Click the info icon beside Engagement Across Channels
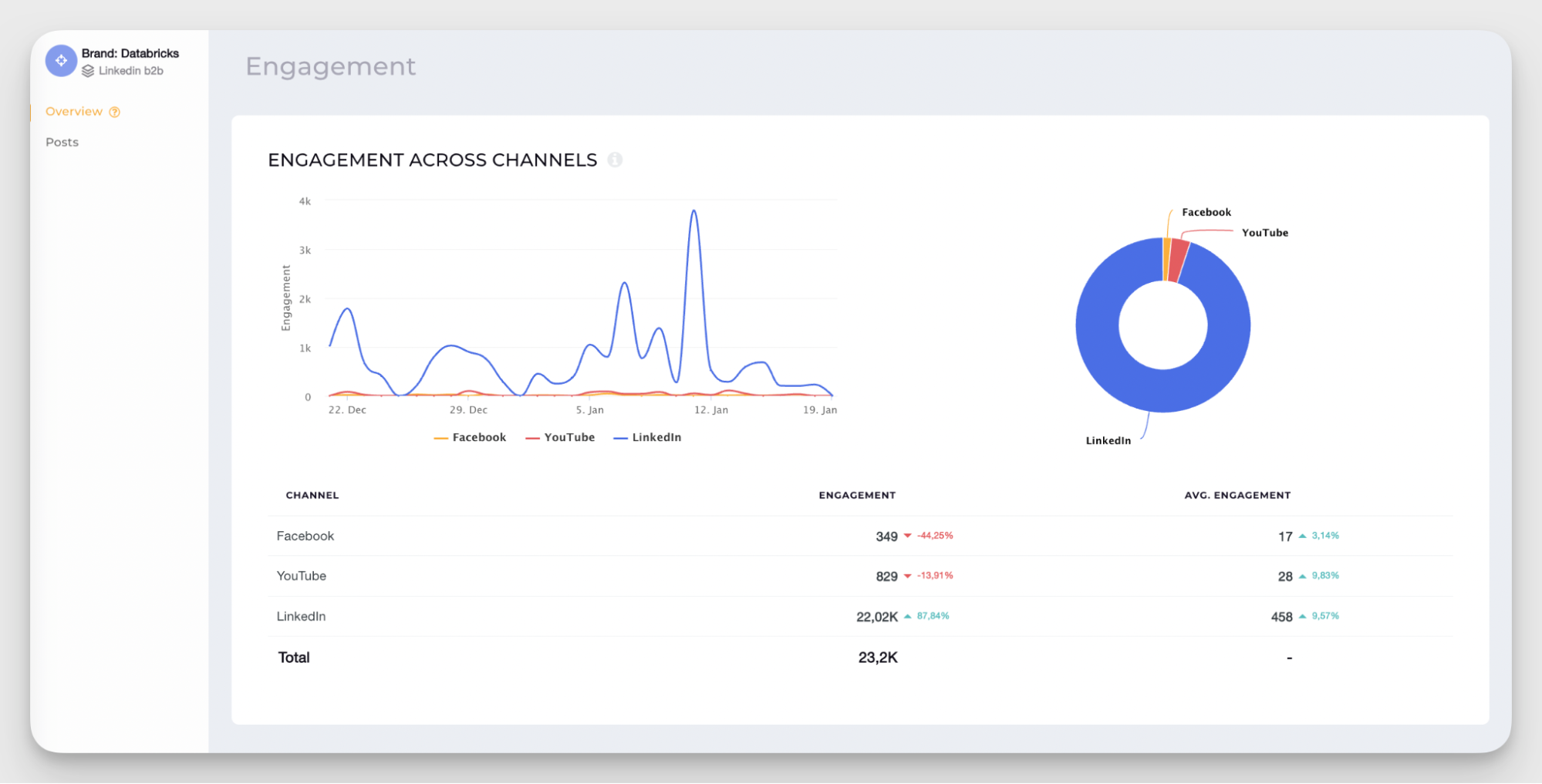1542x784 pixels. click(615, 160)
